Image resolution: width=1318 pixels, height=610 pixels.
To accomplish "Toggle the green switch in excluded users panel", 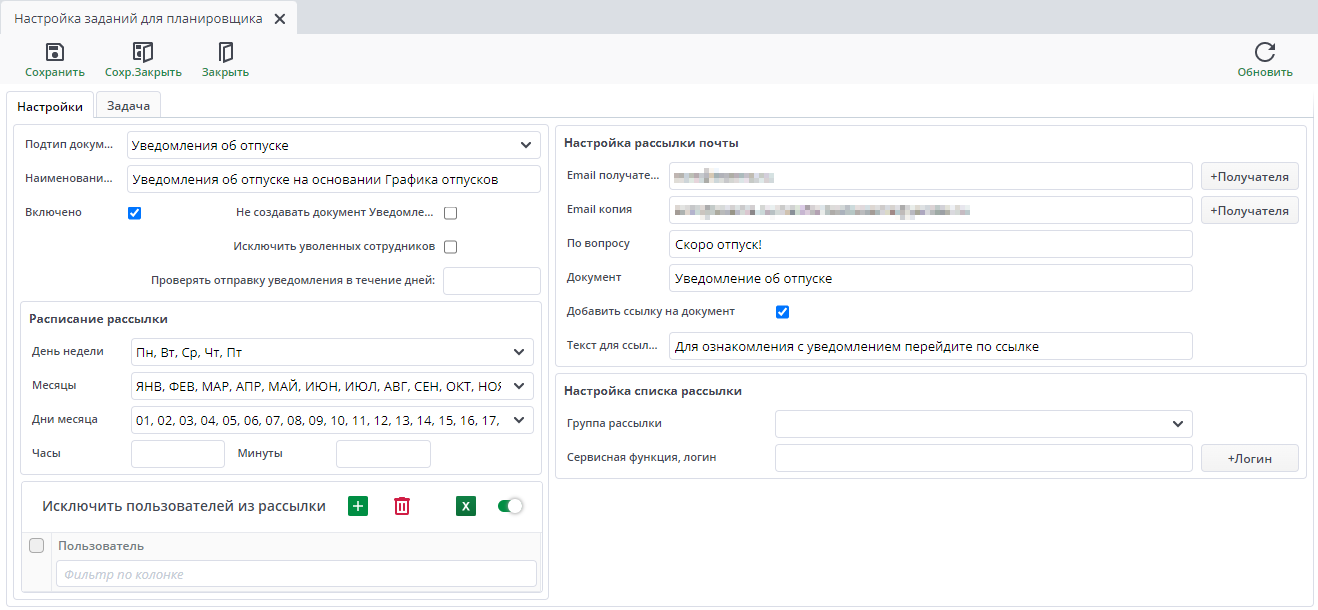I will pyautogui.click(x=510, y=506).
